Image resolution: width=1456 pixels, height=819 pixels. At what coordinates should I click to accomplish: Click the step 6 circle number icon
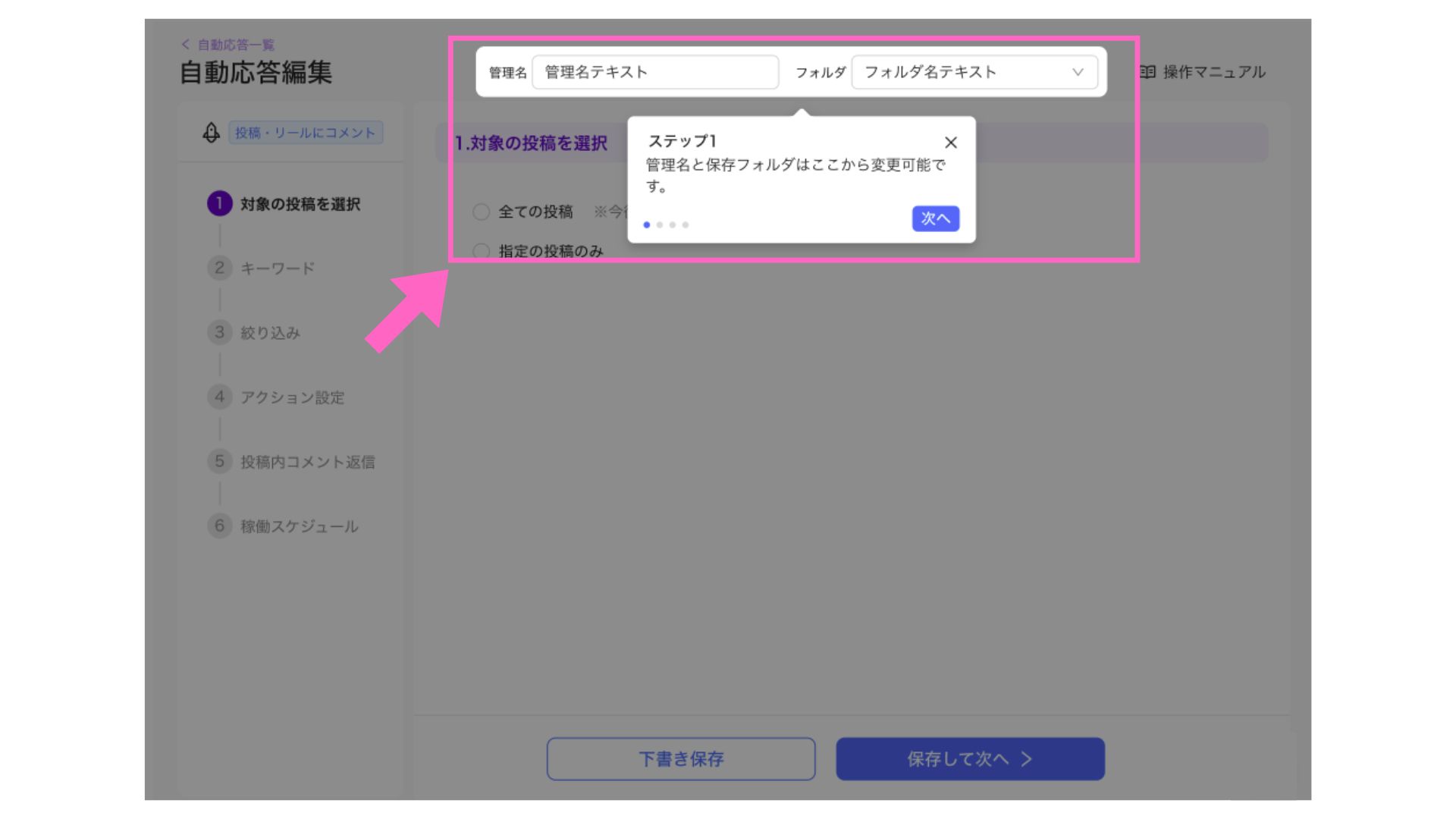tap(219, 526)
